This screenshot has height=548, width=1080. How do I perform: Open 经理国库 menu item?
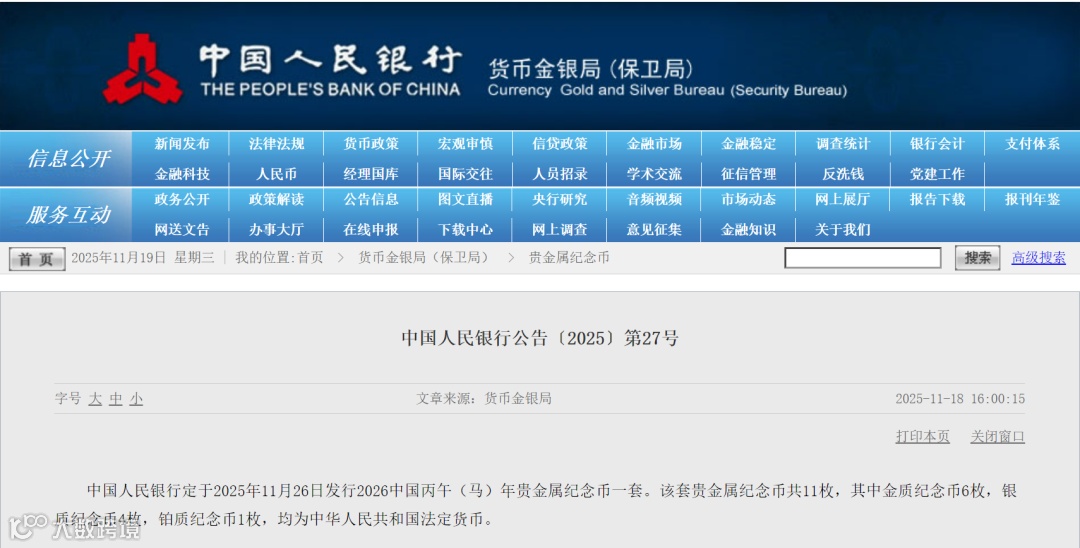pyautogui.click(x=371, y=174)
